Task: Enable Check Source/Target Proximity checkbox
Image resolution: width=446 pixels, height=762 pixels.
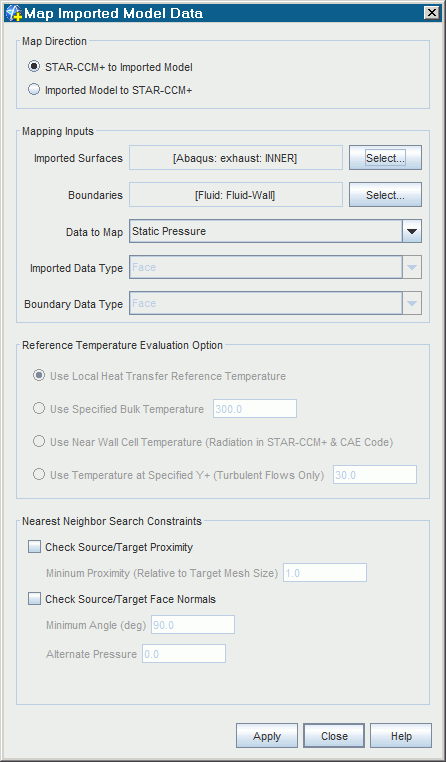Action: pos(34,547)
